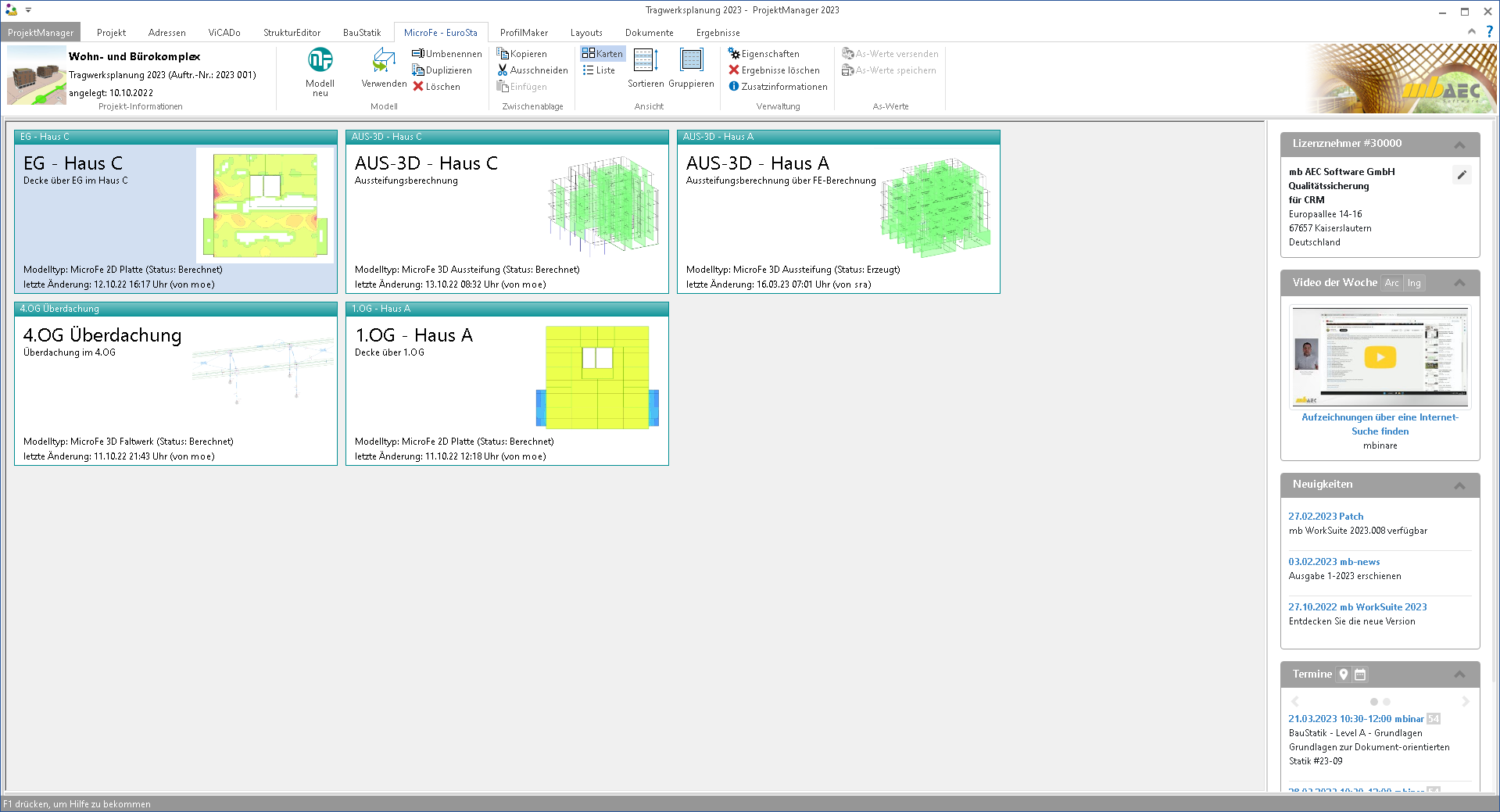
Task: Click the location pin icon in Termine
Action: 1344,674
